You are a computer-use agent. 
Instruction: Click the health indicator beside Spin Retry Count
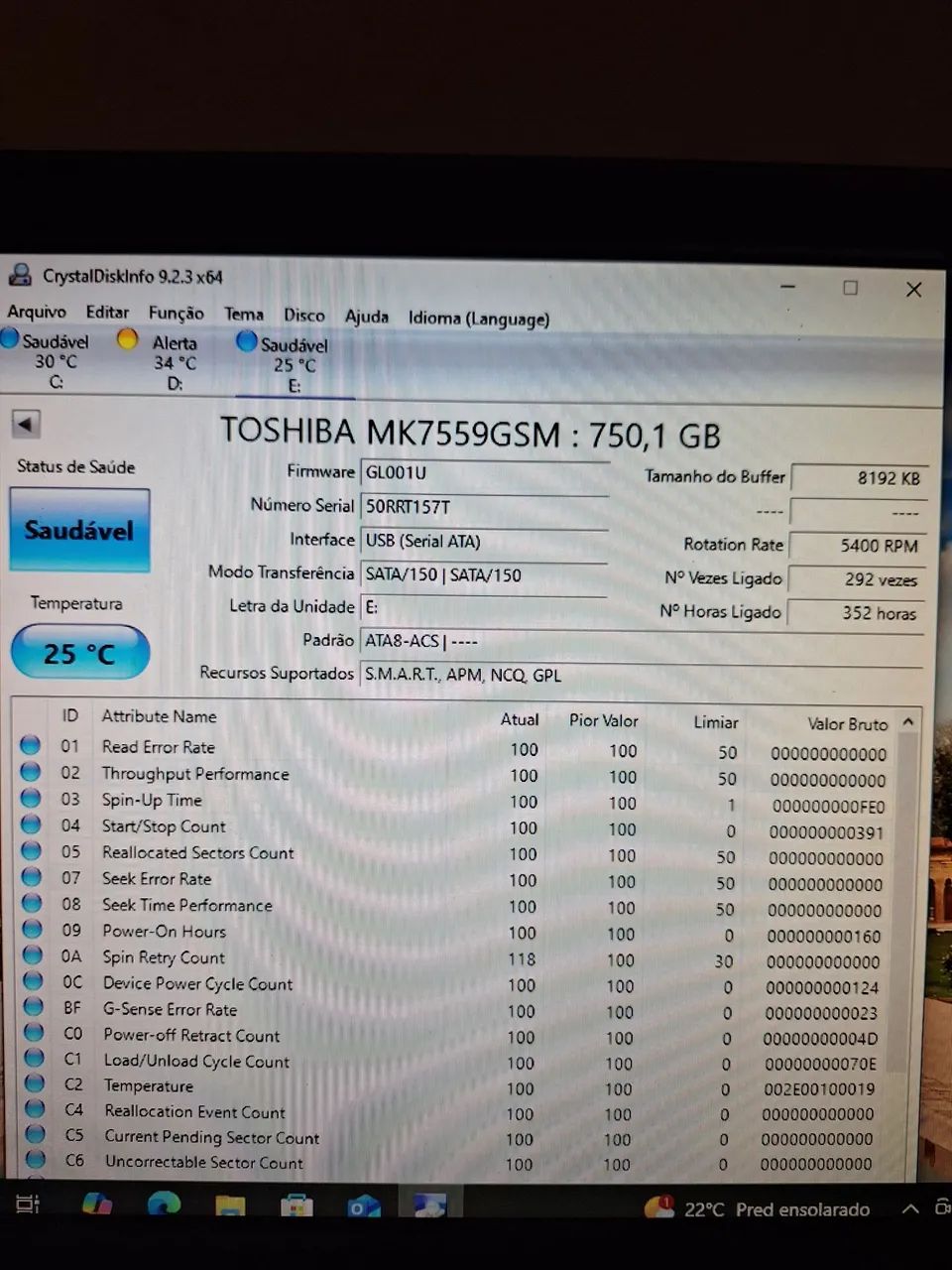coord(30,955)
